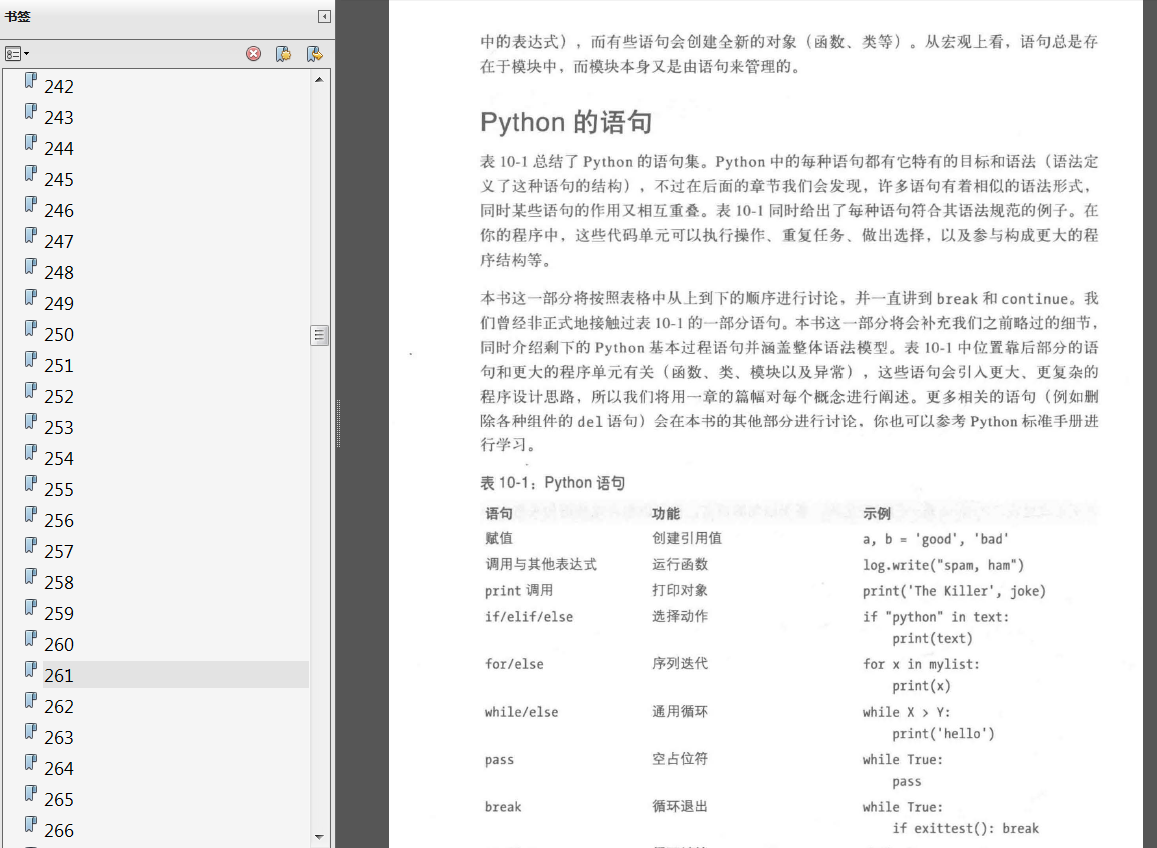Open bookmark 252
This screenshot has height=848, width=1157.
[x=58, y=397]
